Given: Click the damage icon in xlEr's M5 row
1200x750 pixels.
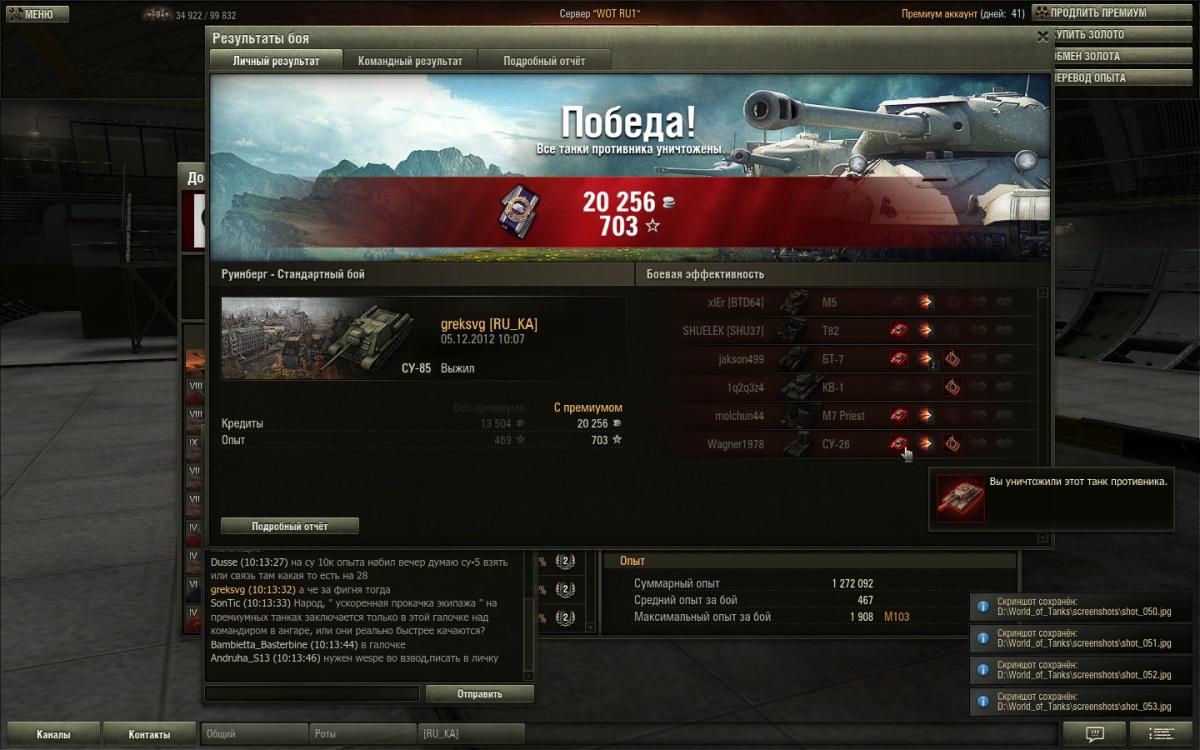Looking at the screenshot, I should 926,302.
